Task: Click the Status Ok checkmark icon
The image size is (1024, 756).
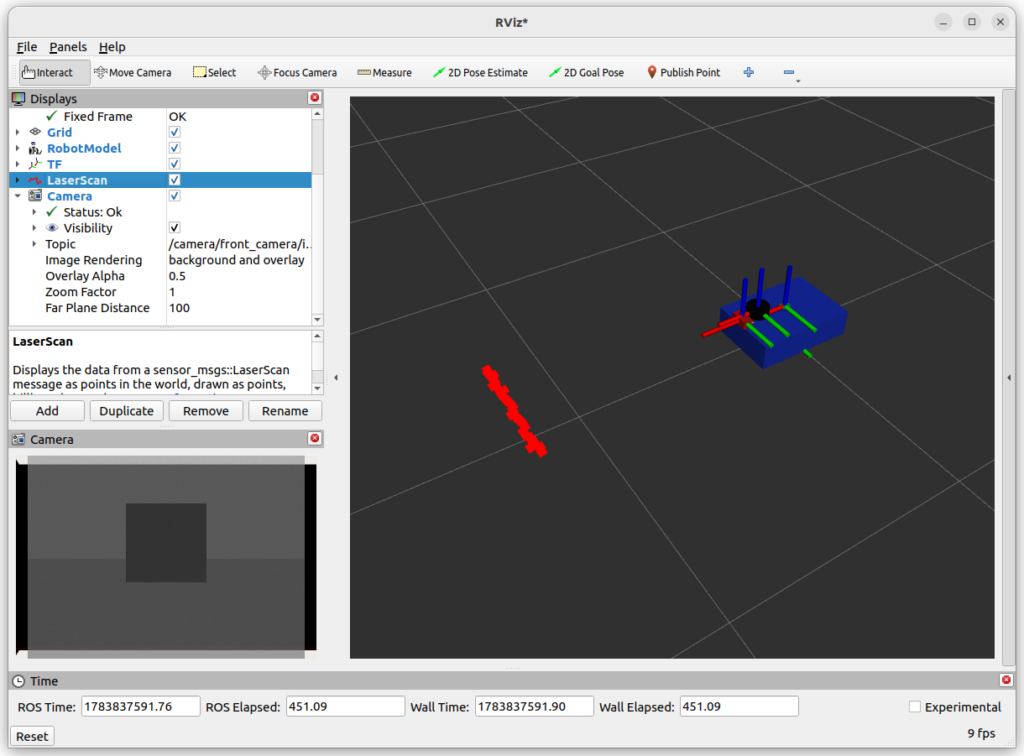Action: [52, 212]
